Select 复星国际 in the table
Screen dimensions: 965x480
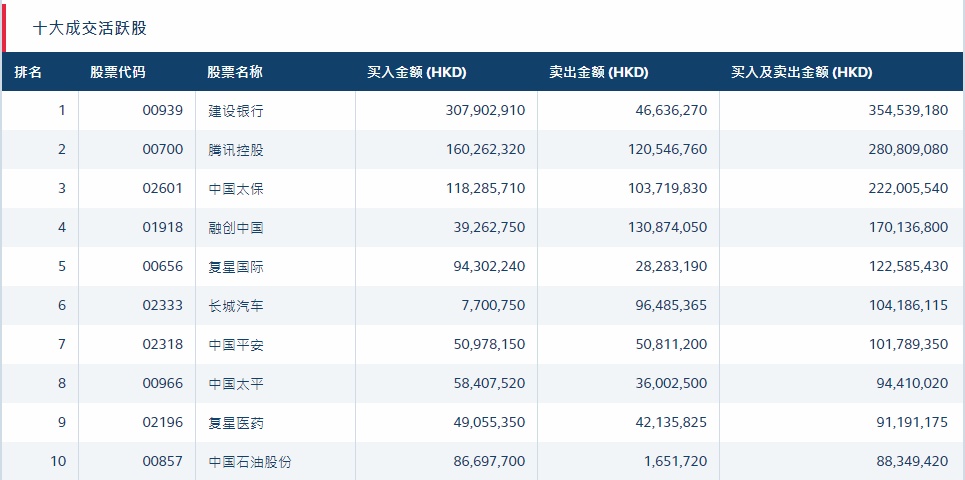click(236, 267)
